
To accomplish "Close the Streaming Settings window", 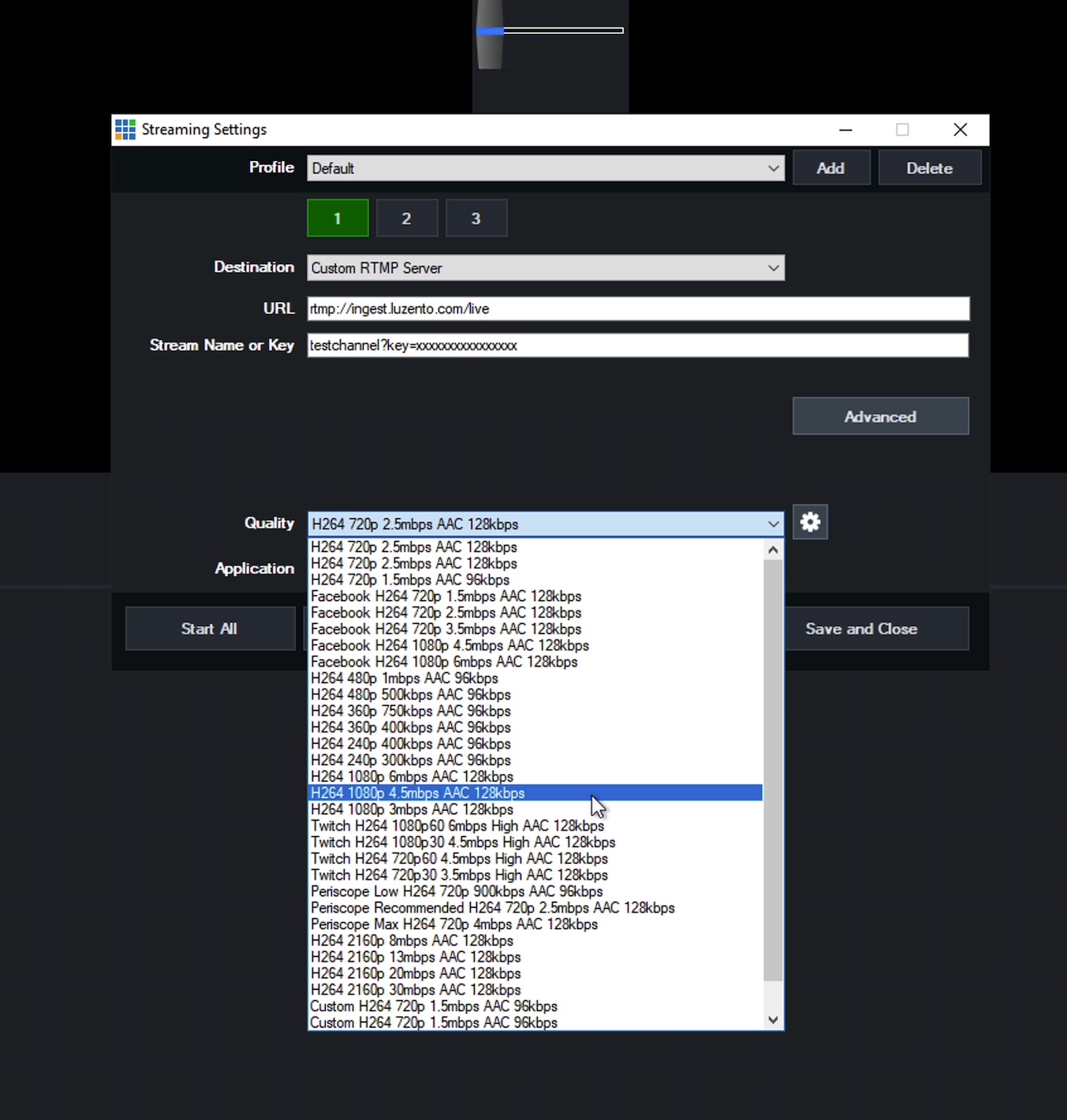I will [x=960, y=130].
